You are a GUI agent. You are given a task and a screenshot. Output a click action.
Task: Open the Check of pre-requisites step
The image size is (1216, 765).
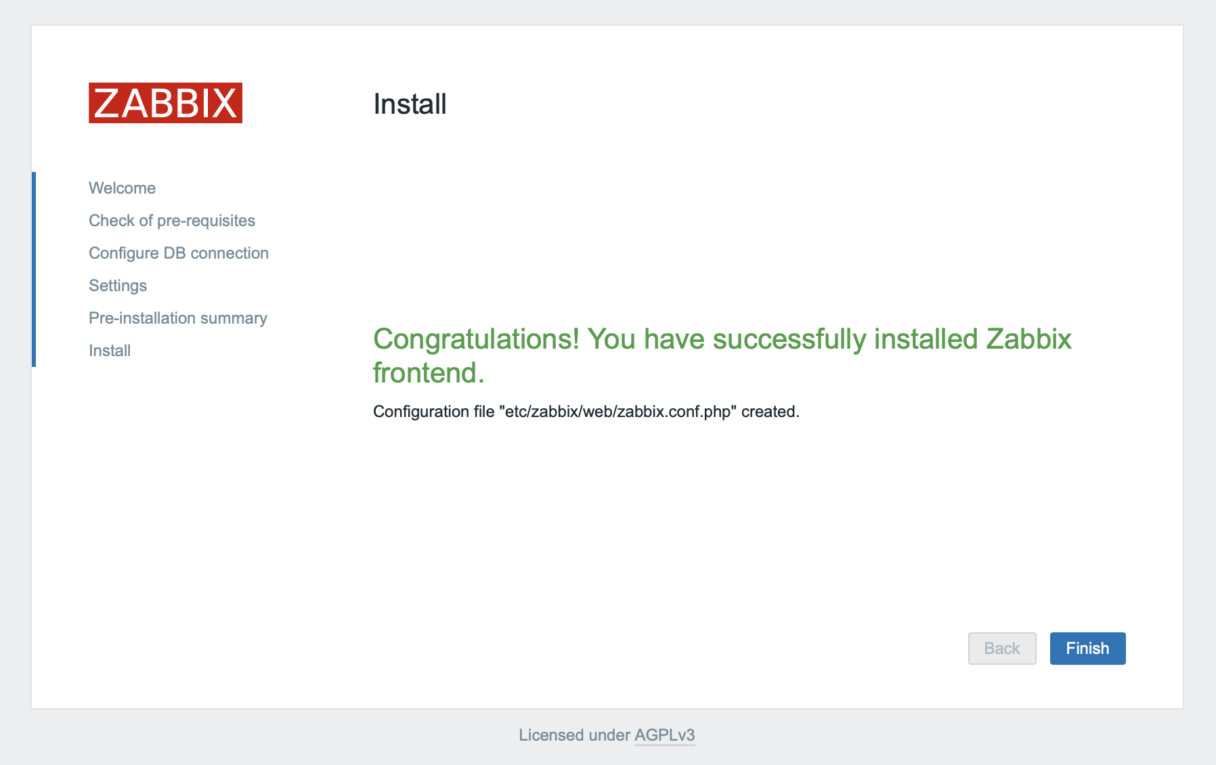coord(171,220)
